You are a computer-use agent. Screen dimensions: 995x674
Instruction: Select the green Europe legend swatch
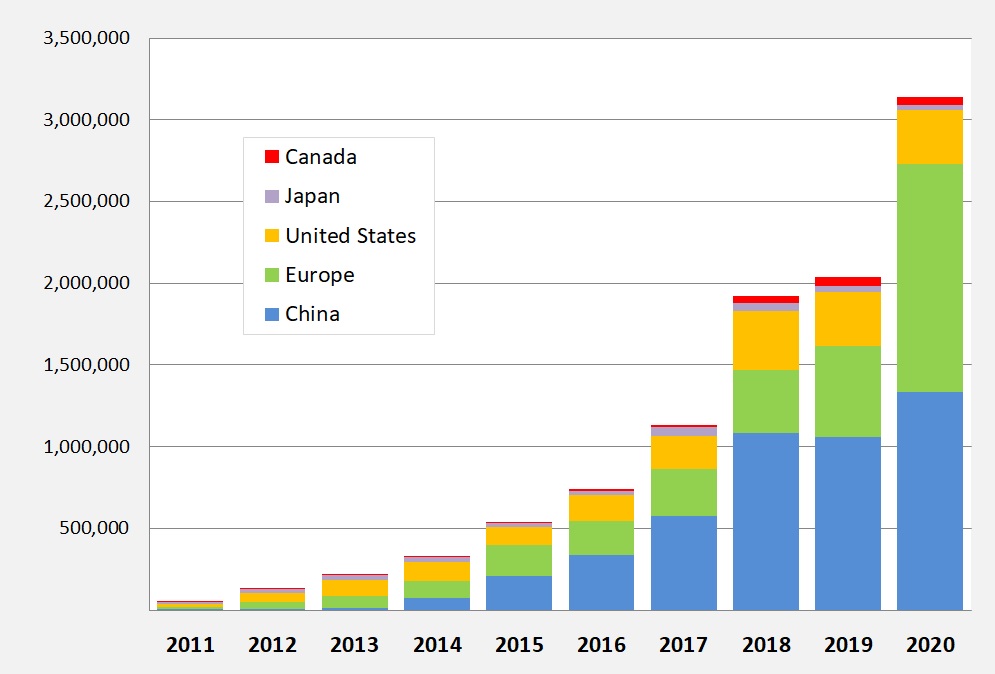[x=271, y=275]
